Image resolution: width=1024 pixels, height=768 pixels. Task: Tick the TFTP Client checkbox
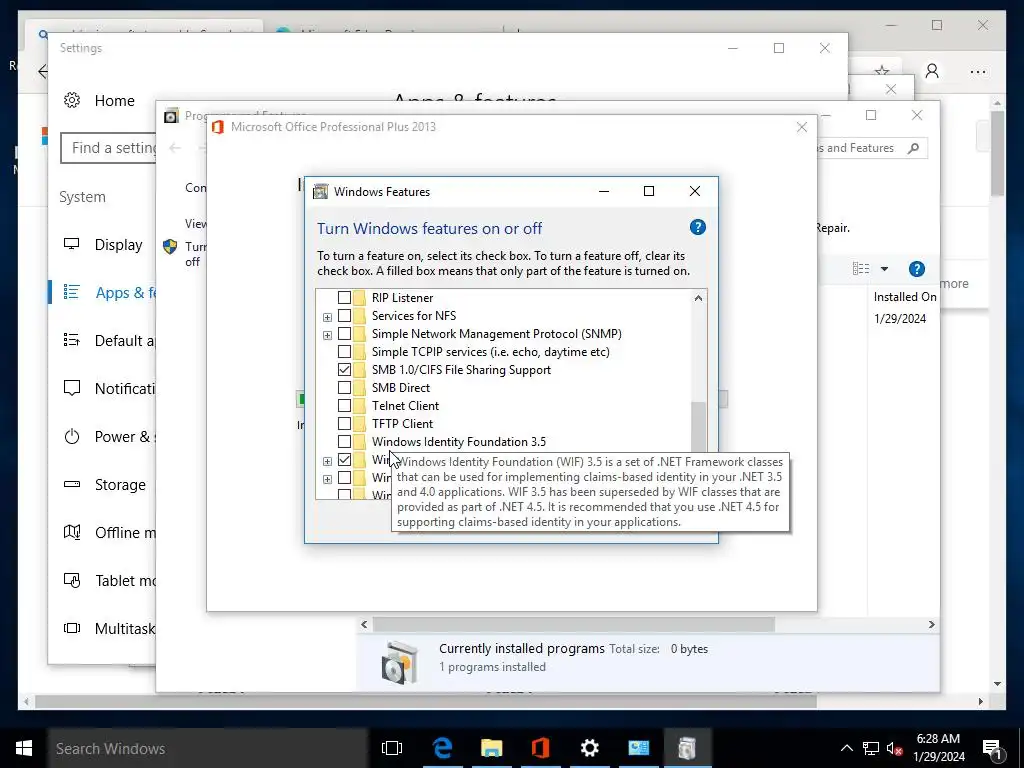[x=344, y=424]
